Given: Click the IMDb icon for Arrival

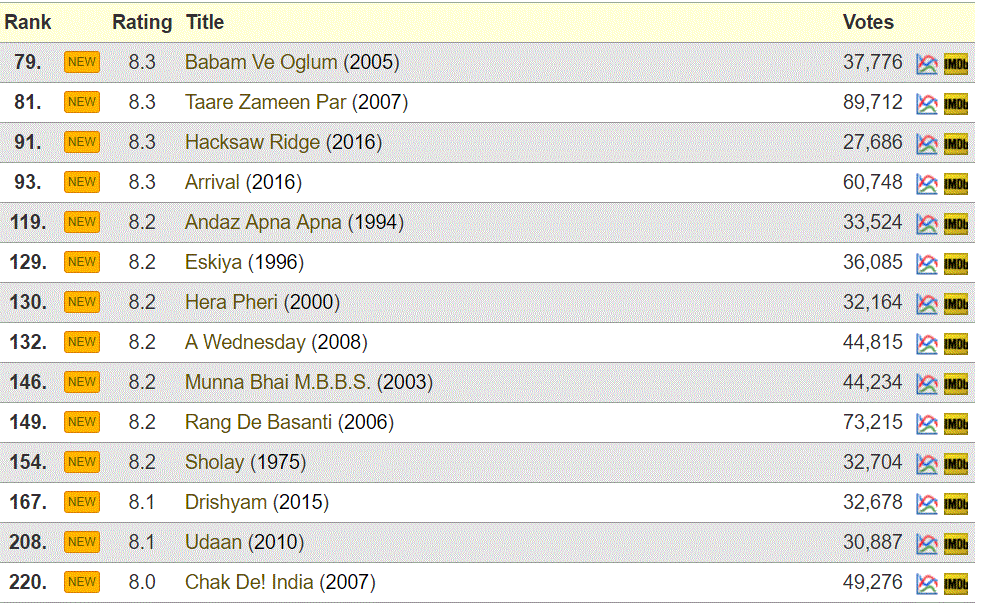Looking at the screenshot, I should pyautogui.click(x=956, y=184).
